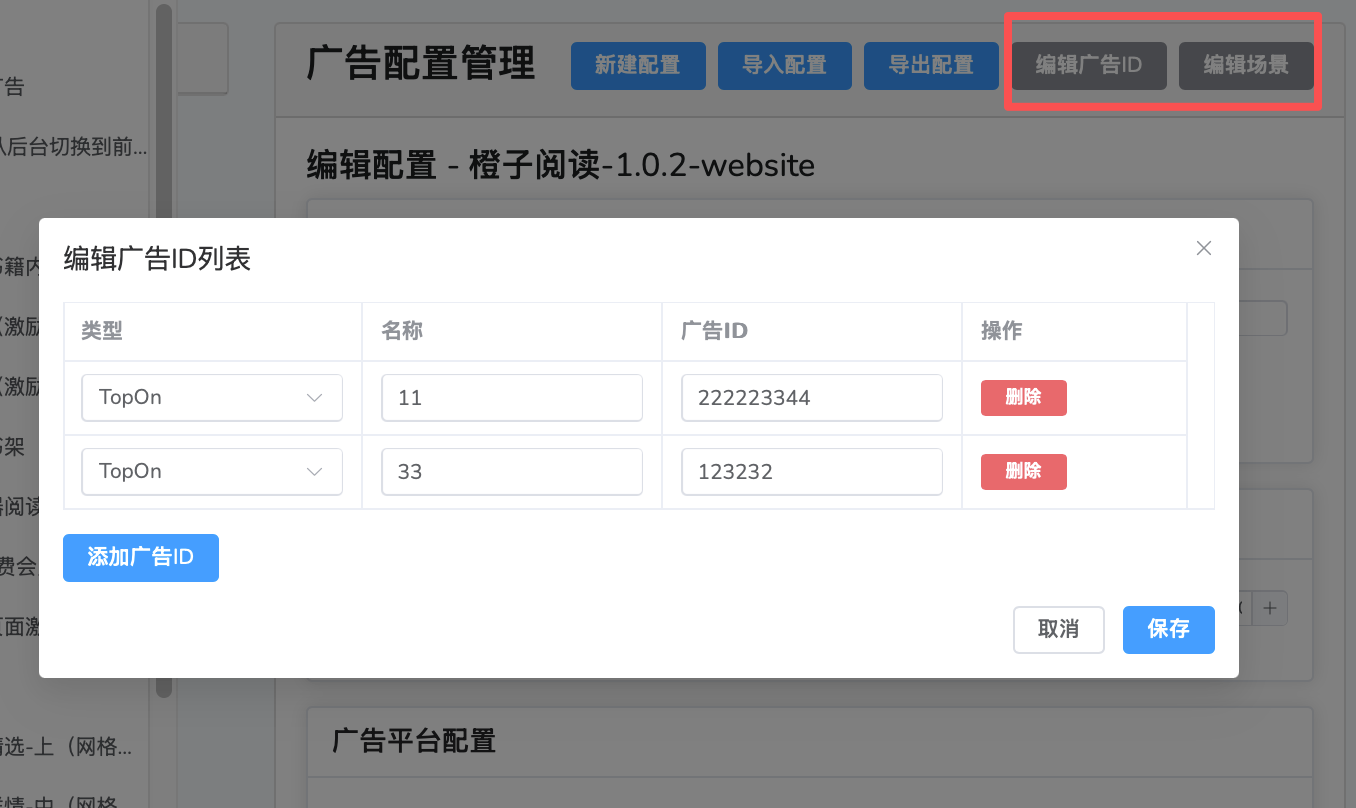Click the 新建配置 button
The height and width of the screenshot is (808, 1356).
638,66
